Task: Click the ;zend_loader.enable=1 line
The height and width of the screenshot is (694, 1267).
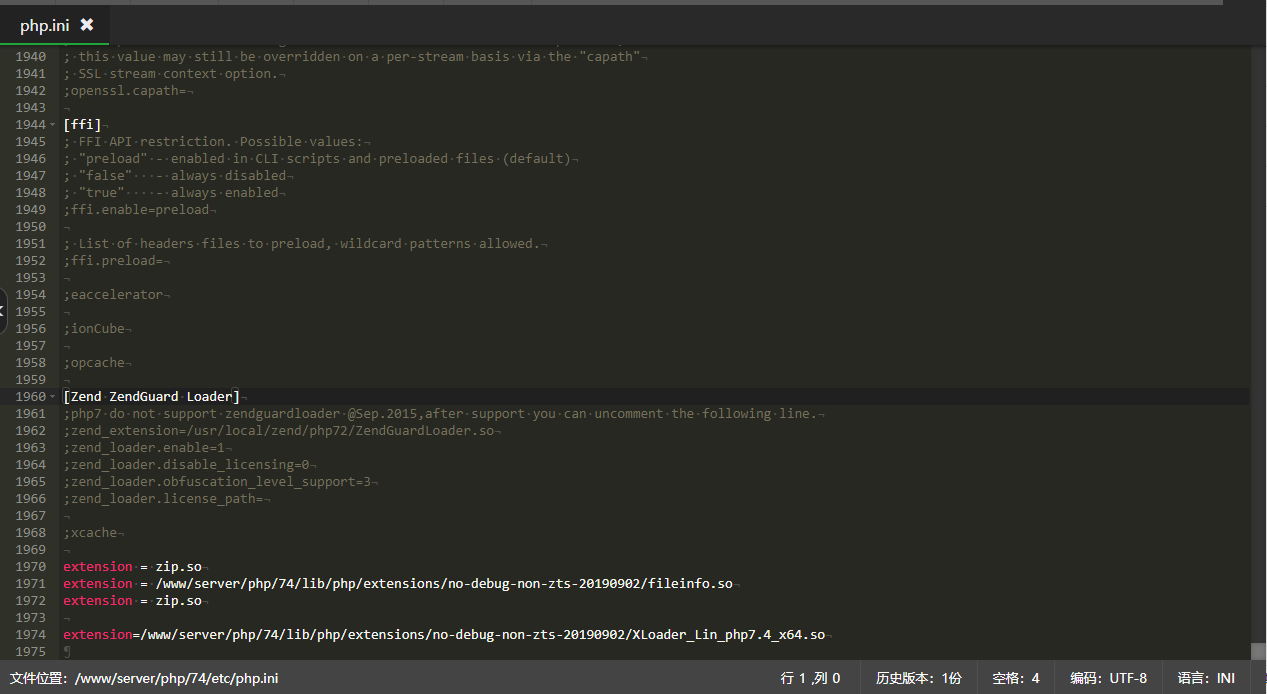Action: point(147,448)
